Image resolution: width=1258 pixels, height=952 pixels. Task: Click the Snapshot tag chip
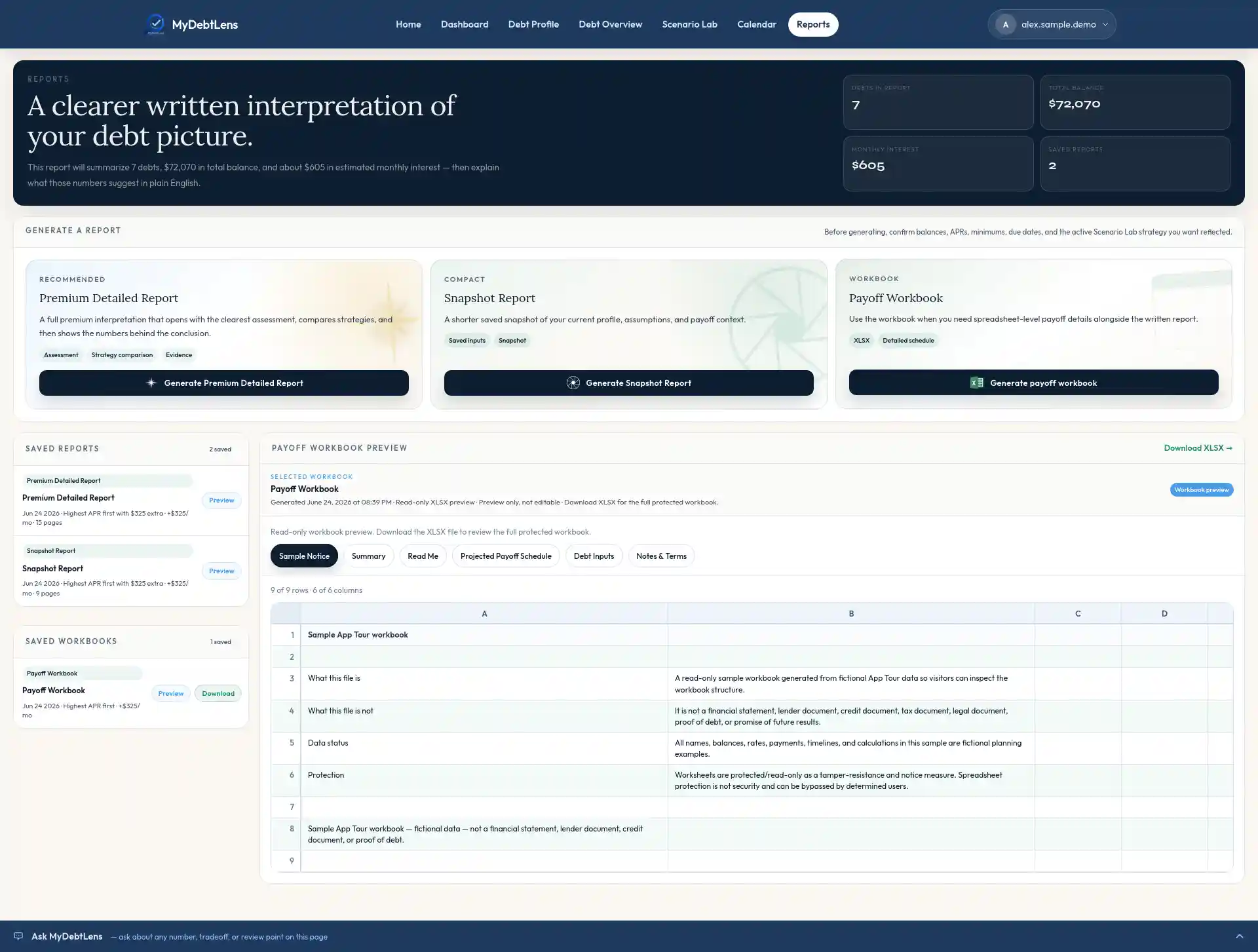coord(512,341)
